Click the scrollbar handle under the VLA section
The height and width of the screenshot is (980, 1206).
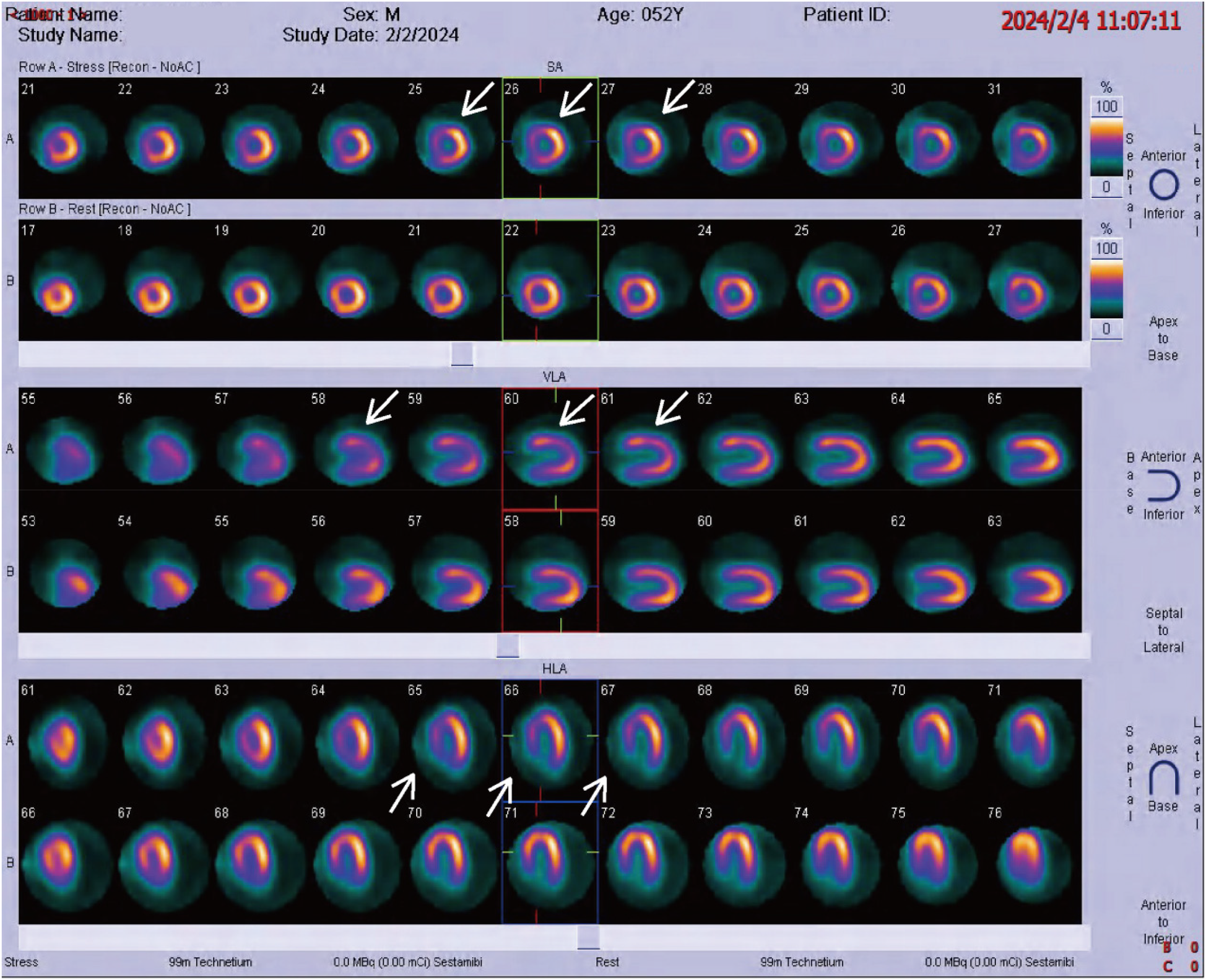point(508,646)
